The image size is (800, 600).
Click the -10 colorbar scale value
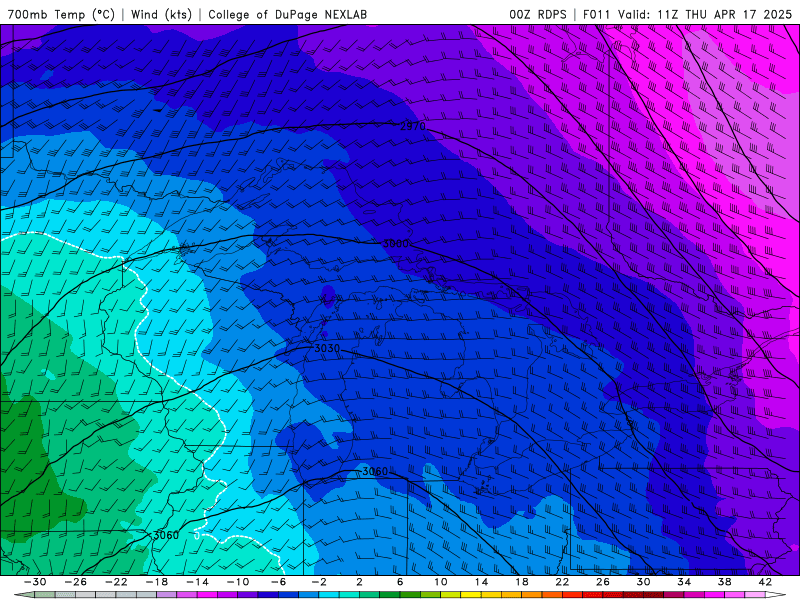pos(238,582)
